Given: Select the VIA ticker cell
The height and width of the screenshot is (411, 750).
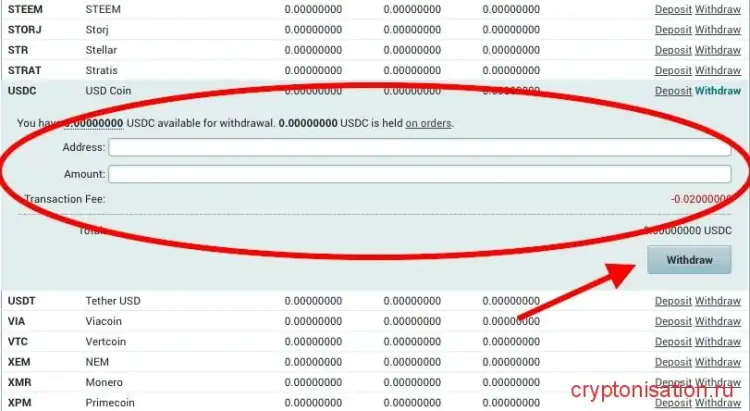Looking at the screenshot, I should coord(16,322).
